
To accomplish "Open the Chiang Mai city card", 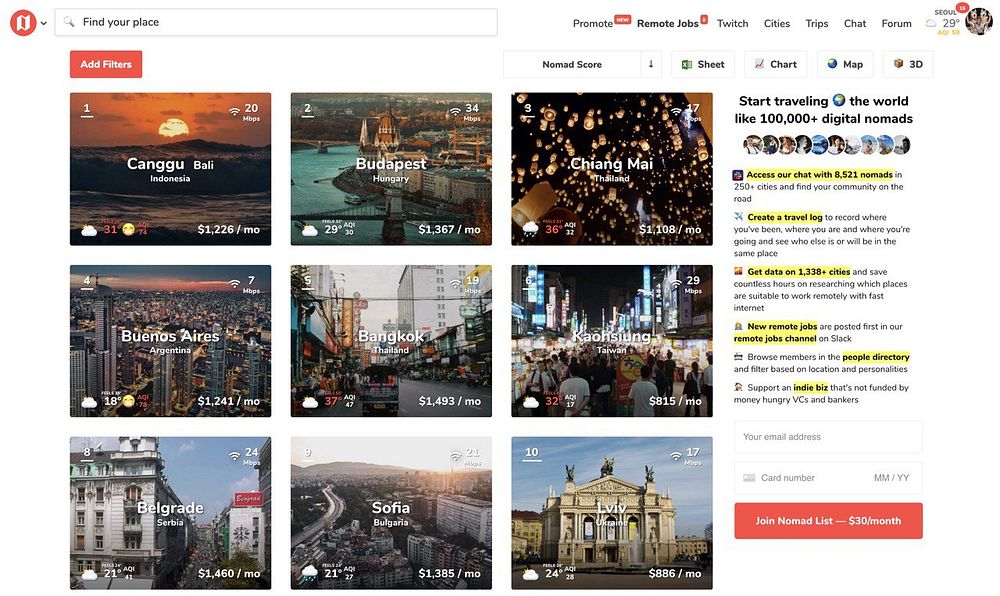I will 612,169.
